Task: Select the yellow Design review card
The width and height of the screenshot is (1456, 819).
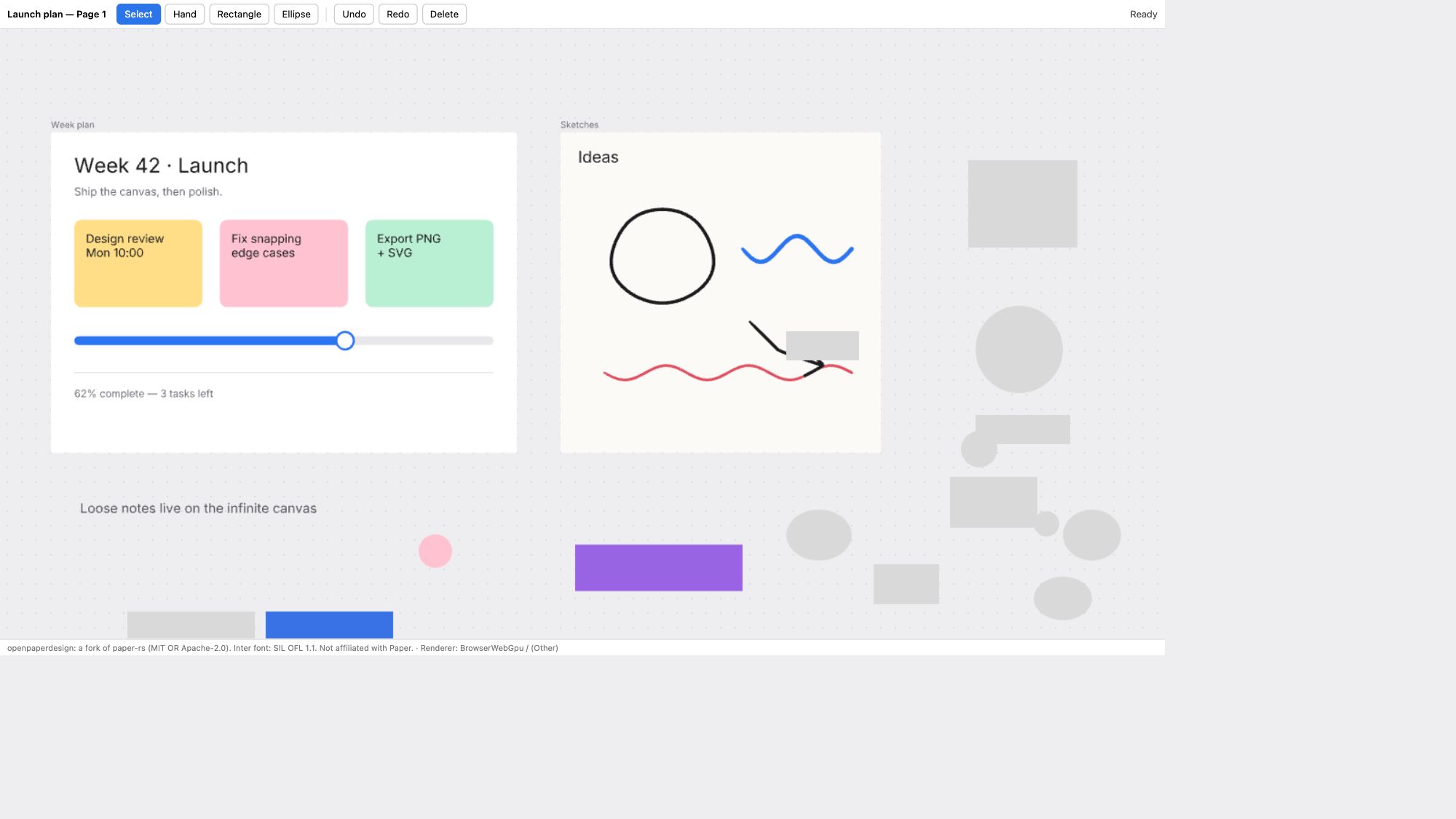Action: coord(138,264)
